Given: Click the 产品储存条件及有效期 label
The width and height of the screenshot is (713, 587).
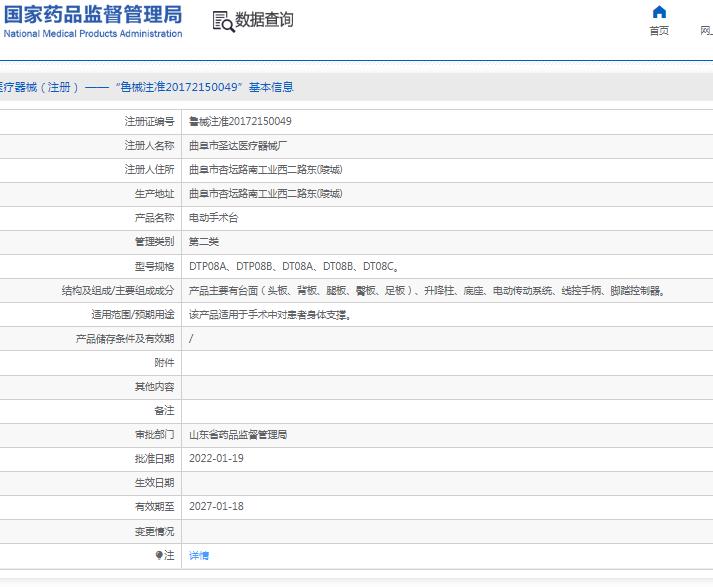Looking at the screenshot, I should tap(125, 338).
